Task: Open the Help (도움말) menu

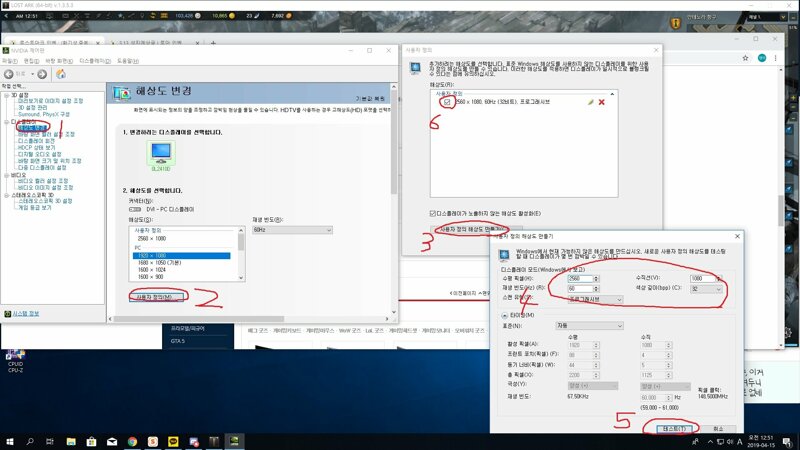Action: coord(128,61)
